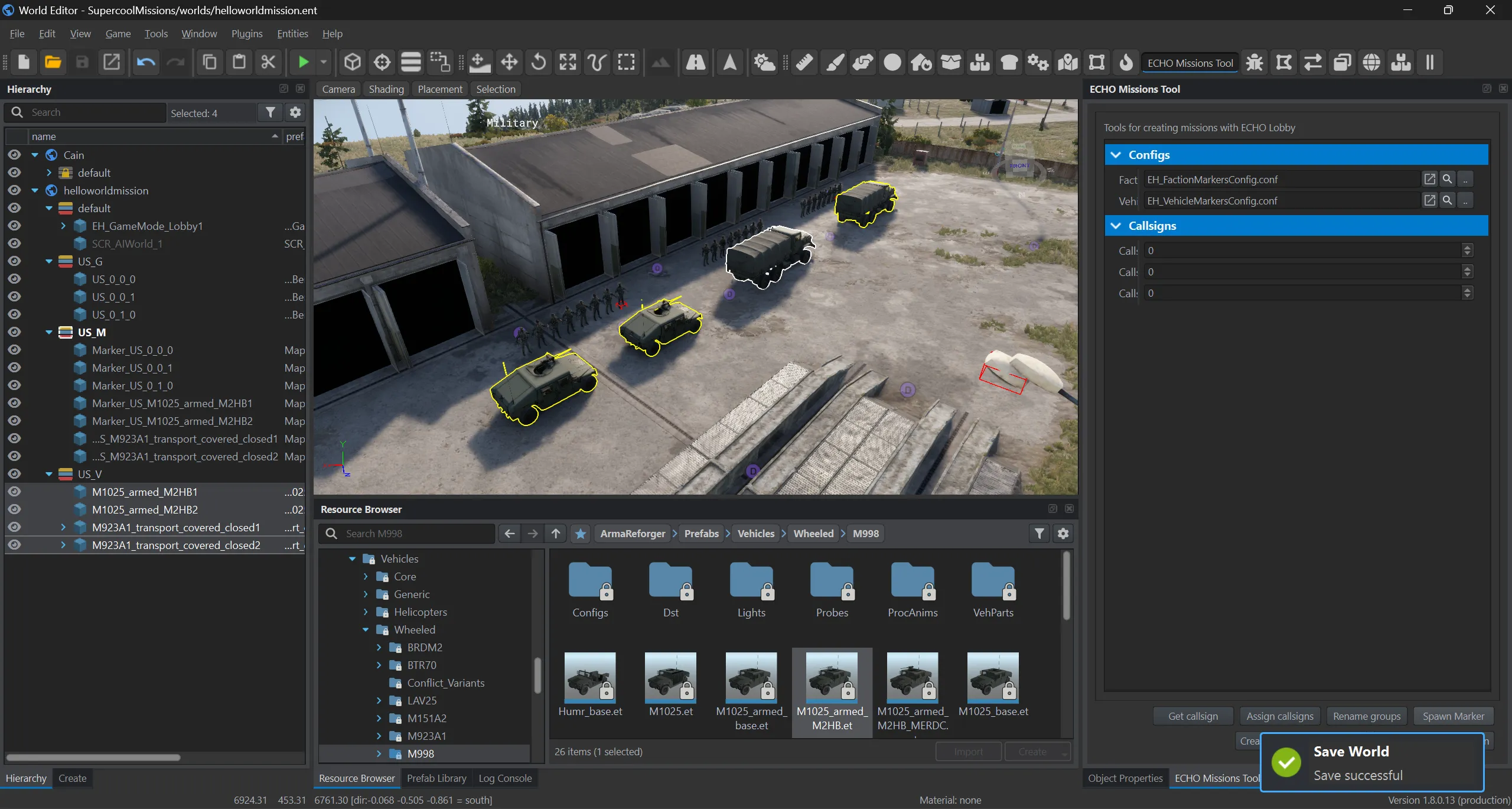Cut the selection with the scissors icon
Viewport: 1512px width, 809px height.
click(x=269, y=62)
